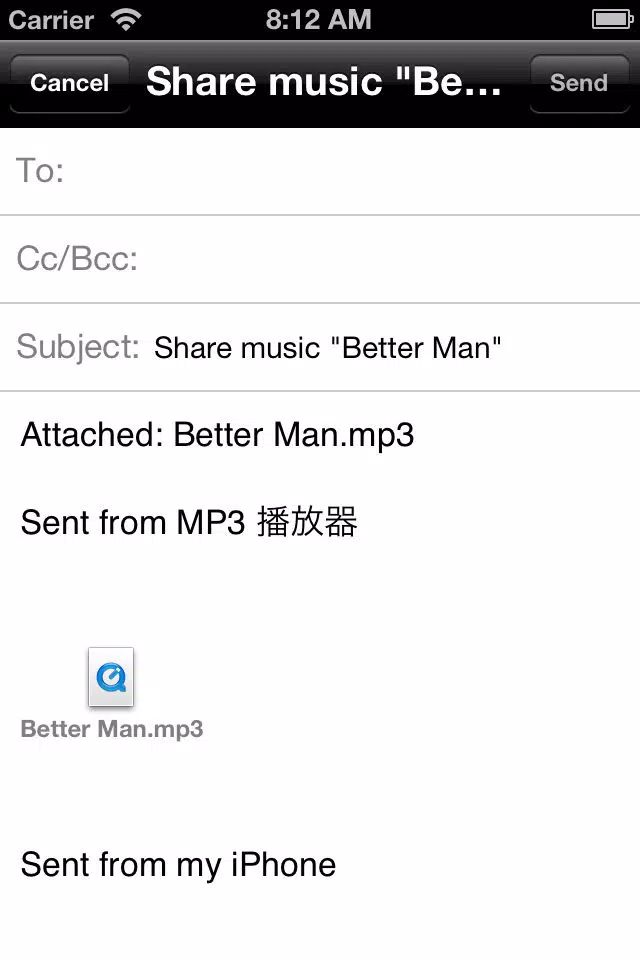Tap the 8:12 AM status bar clock
The width and height of the screenshot is (640, 960).
pyautogui.click(x=318, y=20)
